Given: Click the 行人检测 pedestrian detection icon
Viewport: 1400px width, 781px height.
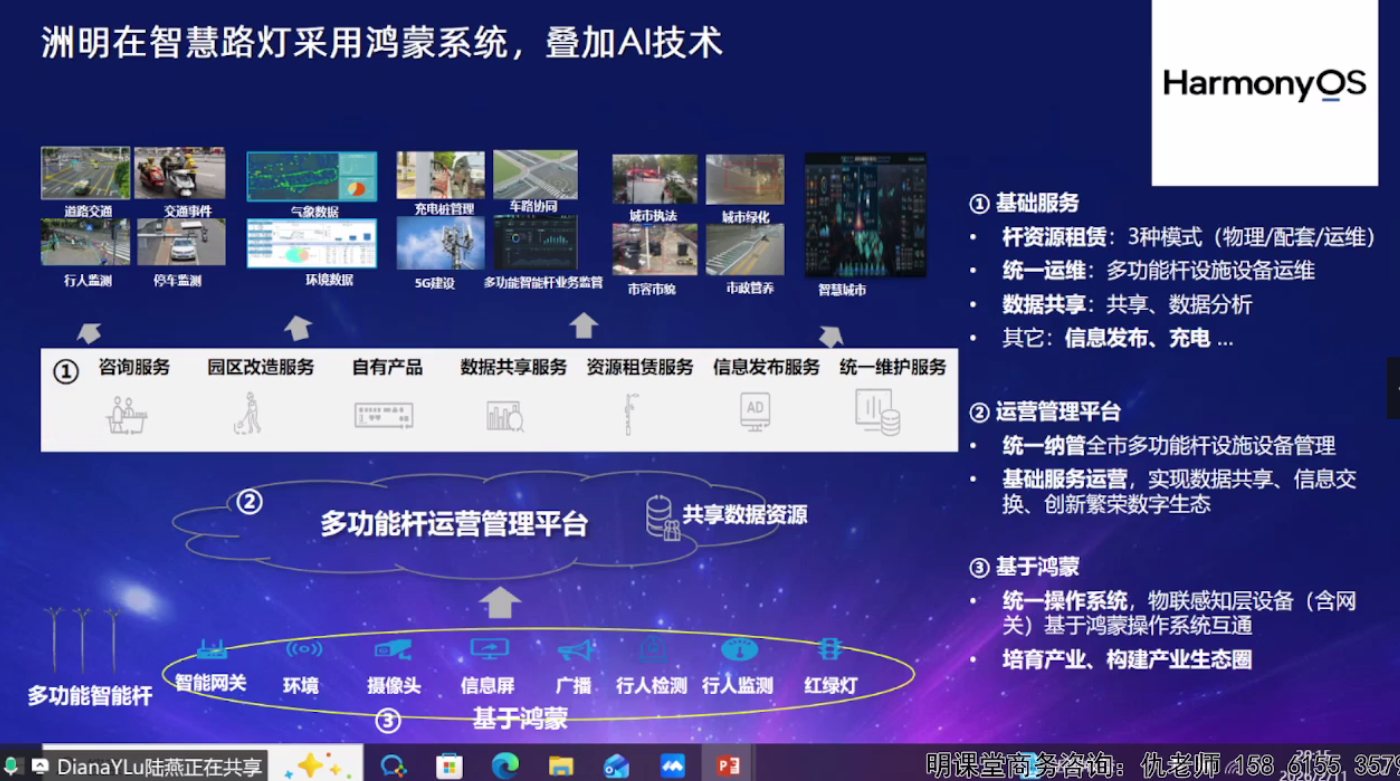Looking at the screenshot, I should click(x=653, y=651).
